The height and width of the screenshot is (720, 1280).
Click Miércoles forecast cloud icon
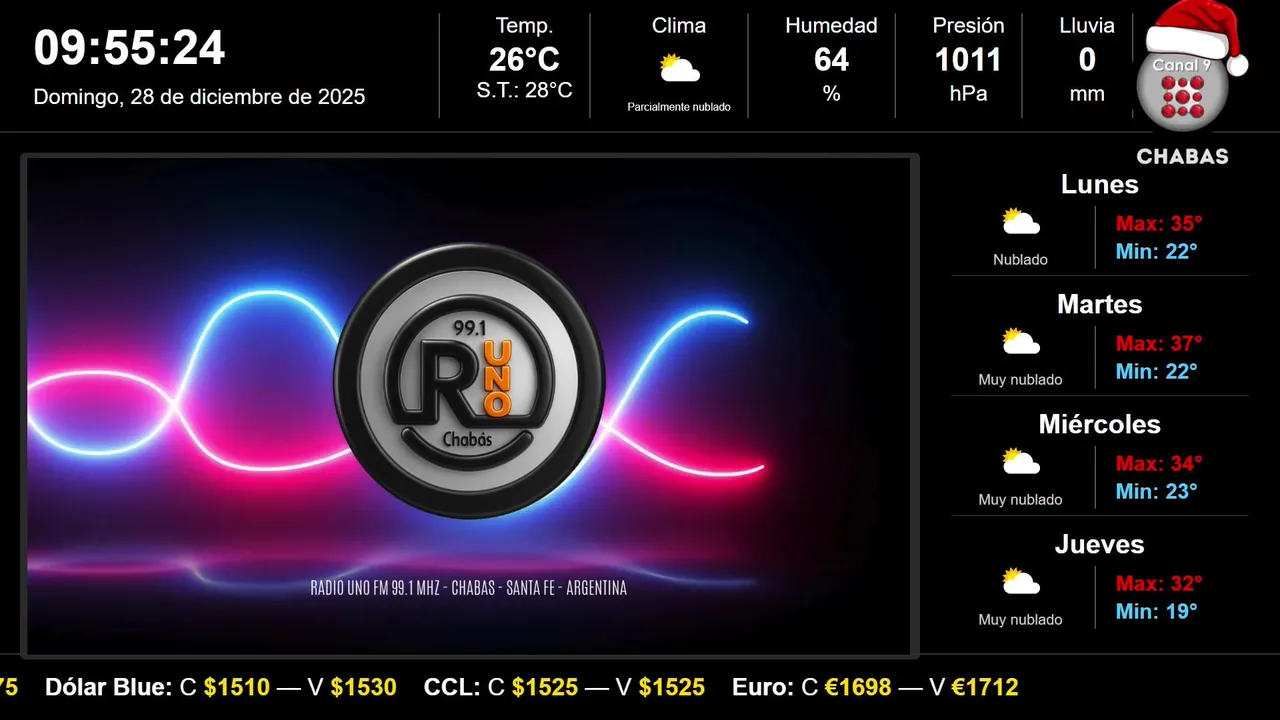tap(1021, 462)
